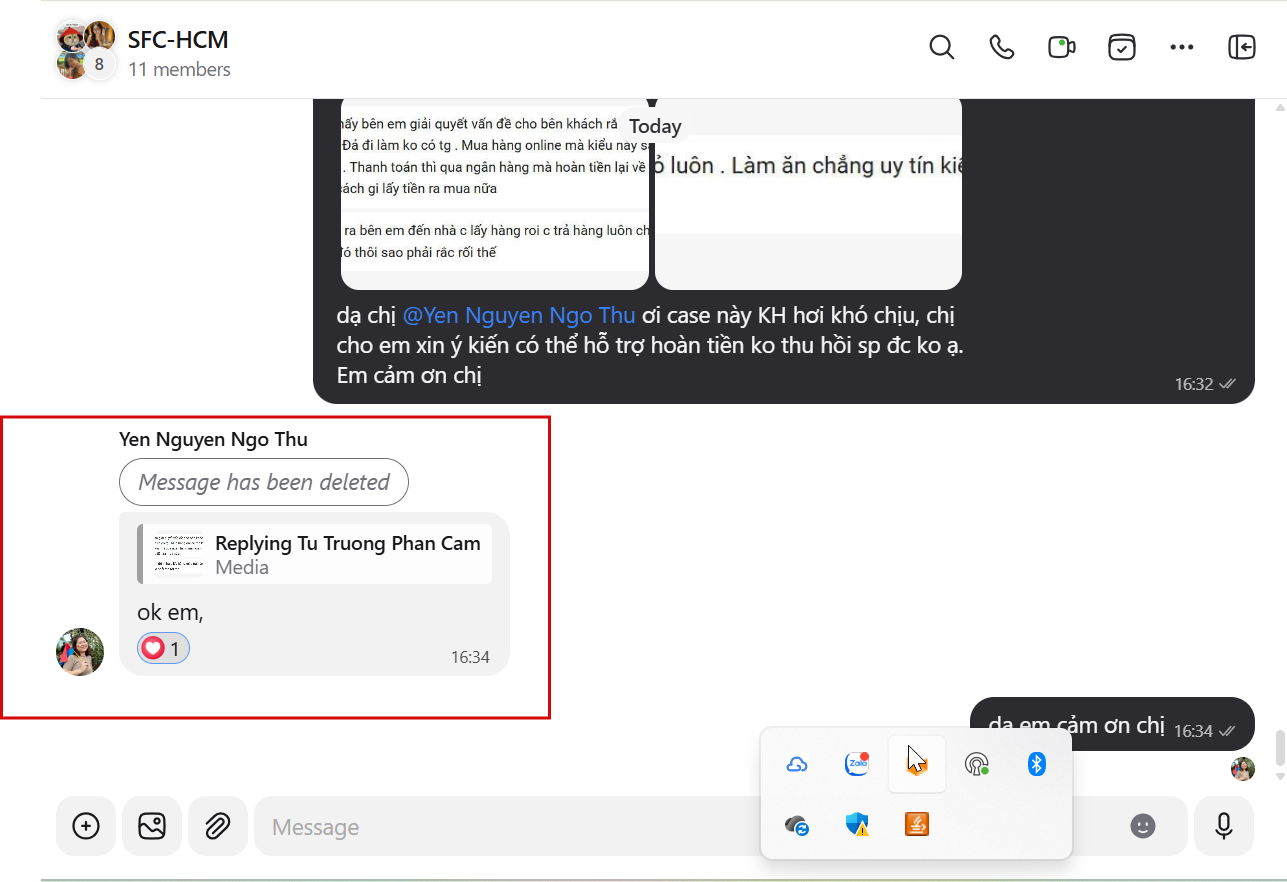Start a voice call with SFC-HCM

pos(1001,47)
